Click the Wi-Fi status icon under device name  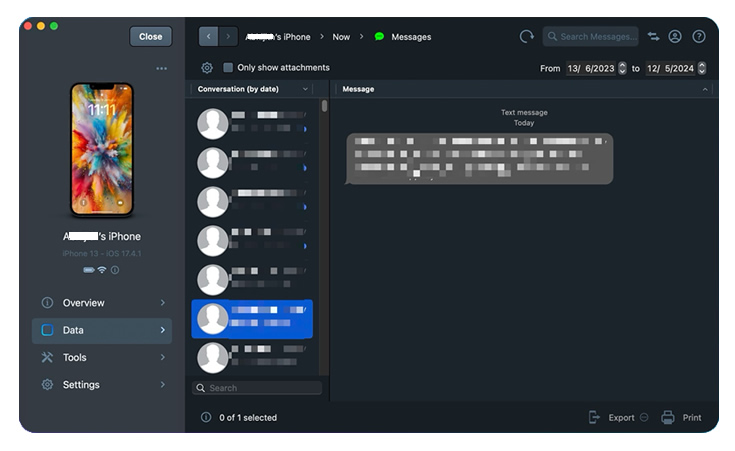(x=102, y=270)
